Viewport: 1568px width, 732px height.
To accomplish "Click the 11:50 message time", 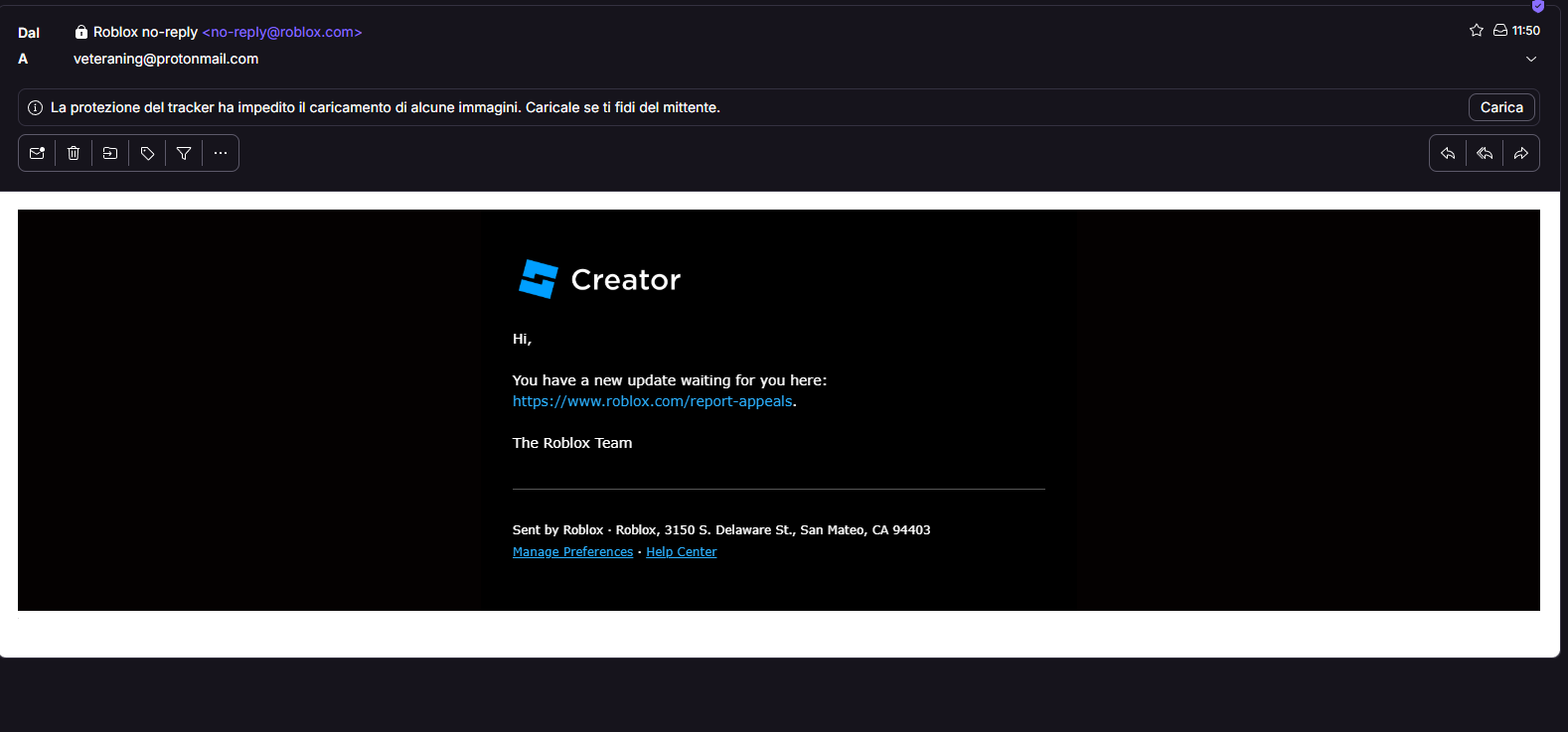I will coord(1525,31).
